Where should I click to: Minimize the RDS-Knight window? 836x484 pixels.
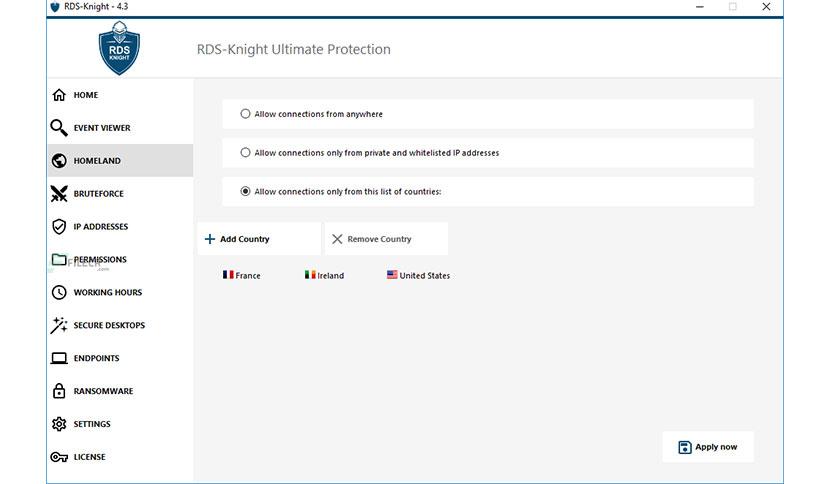point(700,7)
